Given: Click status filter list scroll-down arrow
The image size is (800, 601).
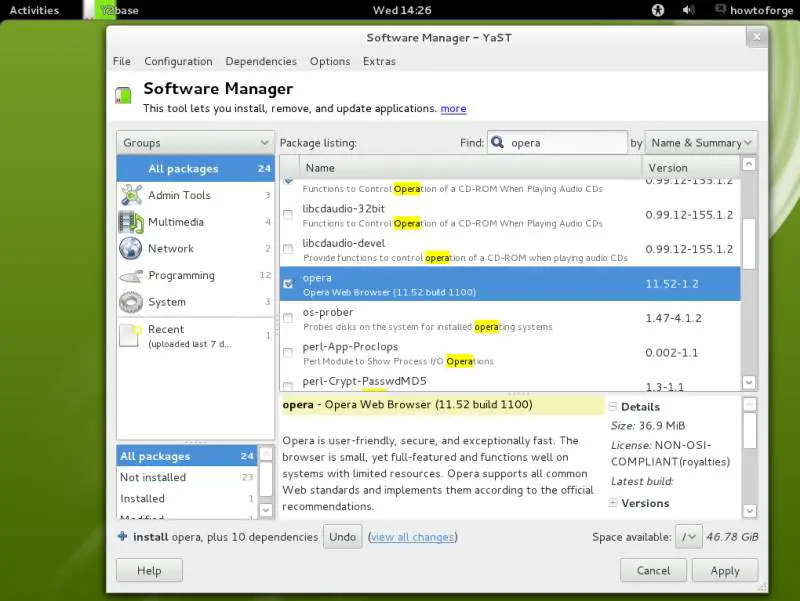Looking at the screenshot, I should (266, 510).
